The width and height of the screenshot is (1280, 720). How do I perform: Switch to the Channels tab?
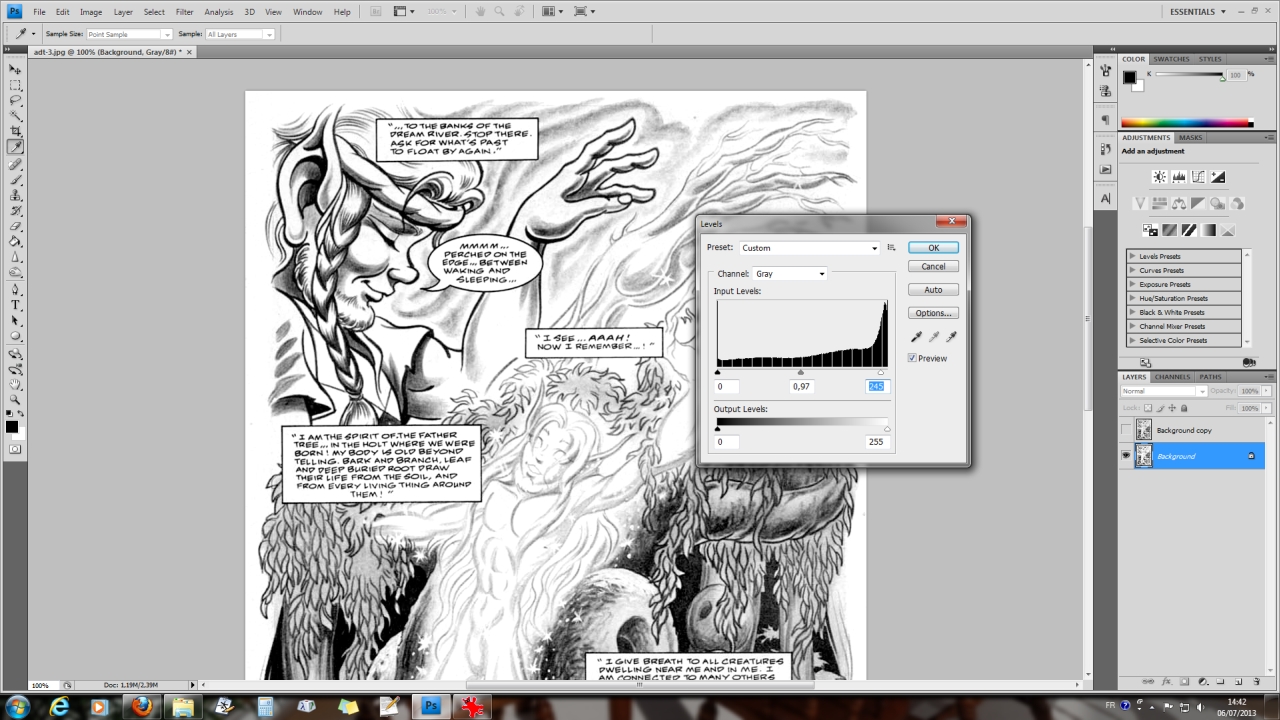point(1172,377)
